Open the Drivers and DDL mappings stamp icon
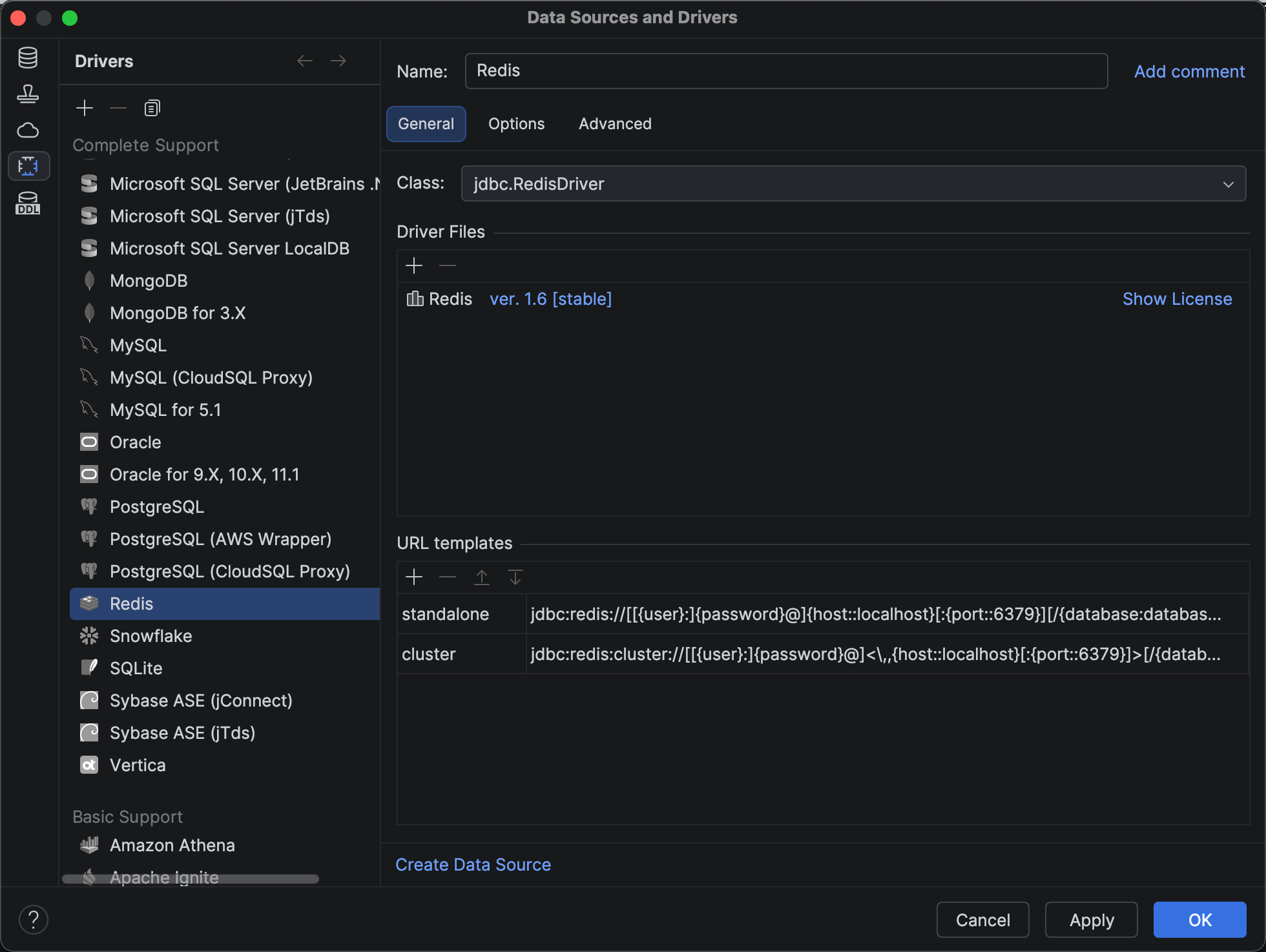 pyautogui.click(x=28, y=94)
